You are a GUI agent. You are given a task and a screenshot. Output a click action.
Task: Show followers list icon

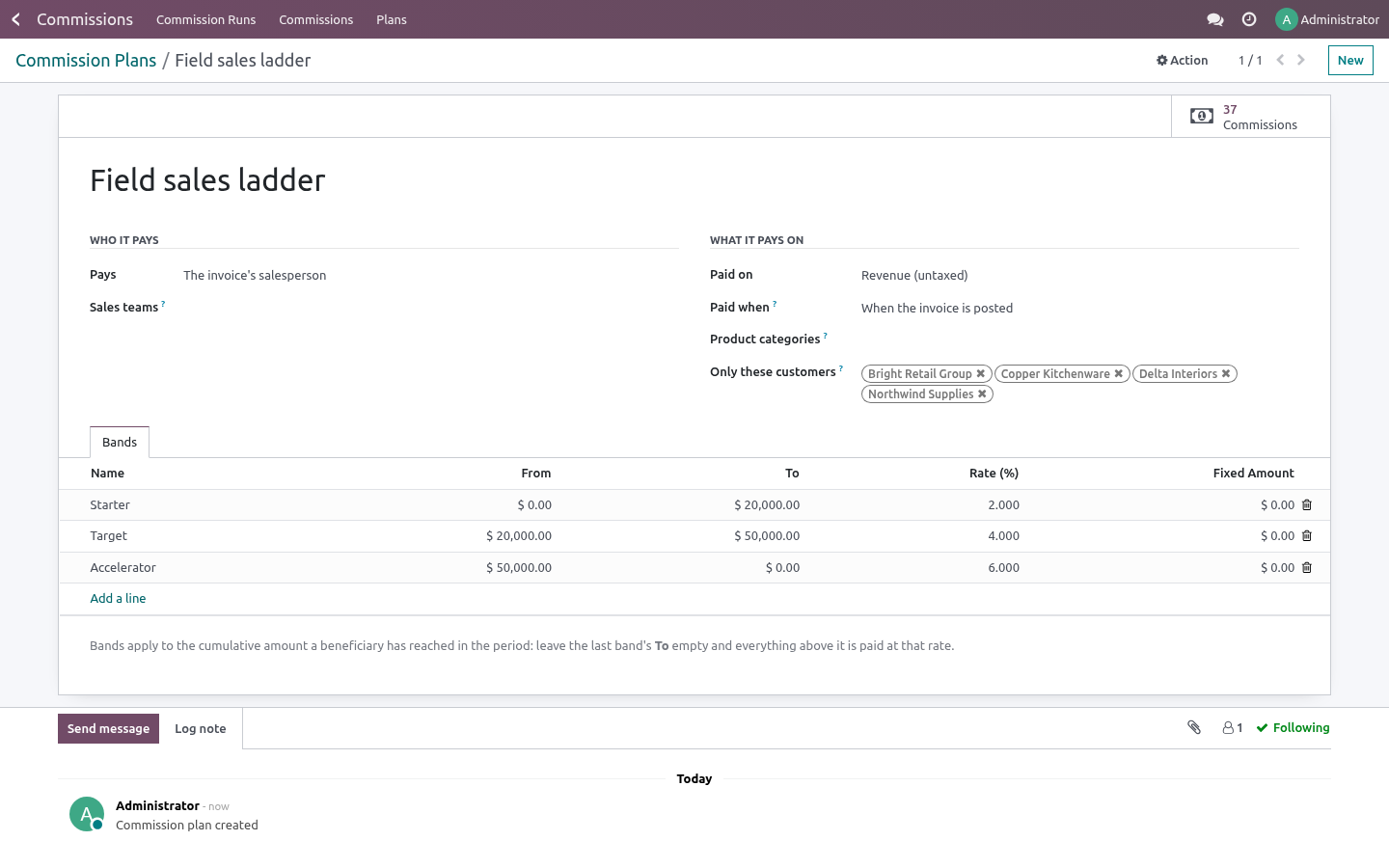pyautogui.click(x=1233, y=728)
